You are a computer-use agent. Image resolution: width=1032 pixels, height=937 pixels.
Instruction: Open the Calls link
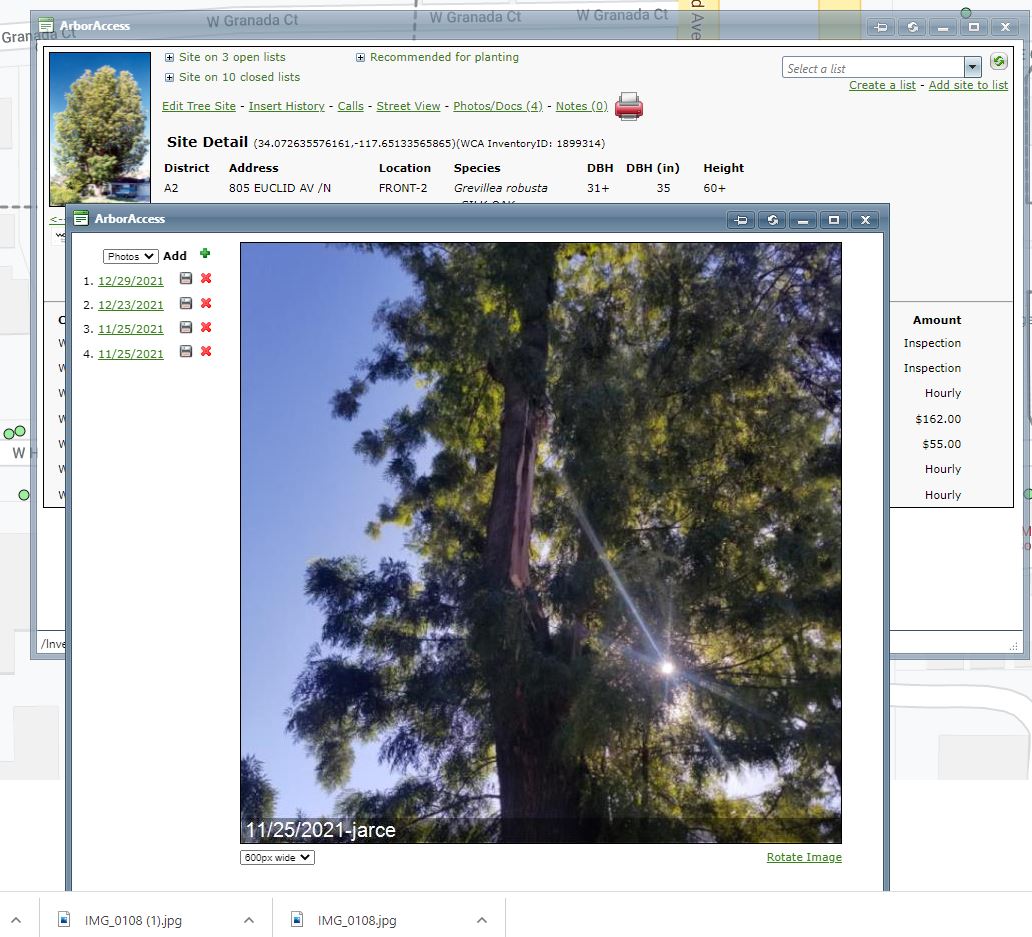coord(350,106)
